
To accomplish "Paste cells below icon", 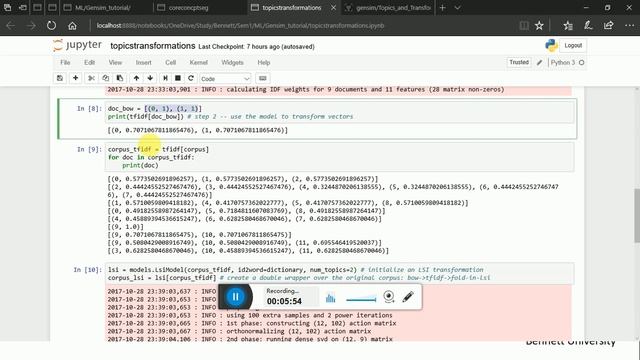I will (120, 78).
